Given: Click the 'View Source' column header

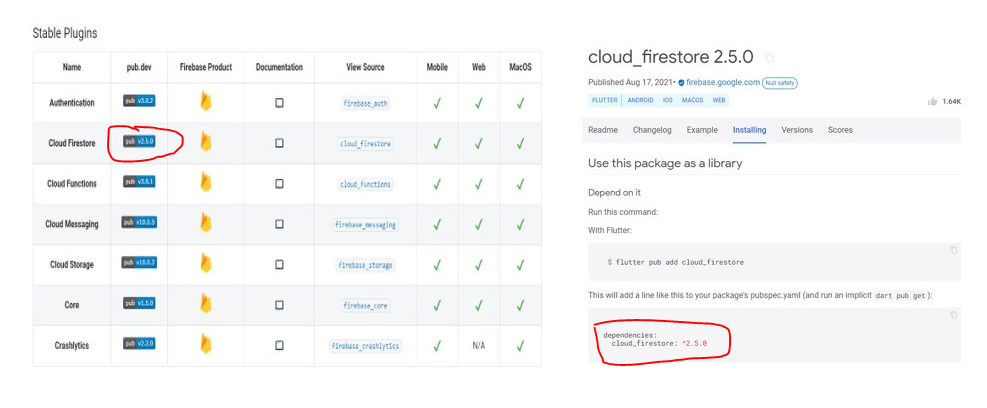Looking at the screenshot, I should 366,67.
